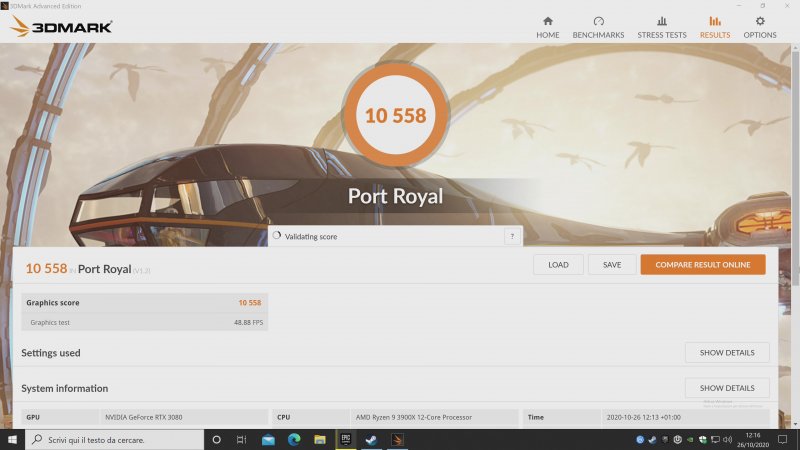This screenshot has width=800, height=450.
Task: Open Cortana circle icon on taskbar
Action: pyautogui.click(x=216, y=439)
